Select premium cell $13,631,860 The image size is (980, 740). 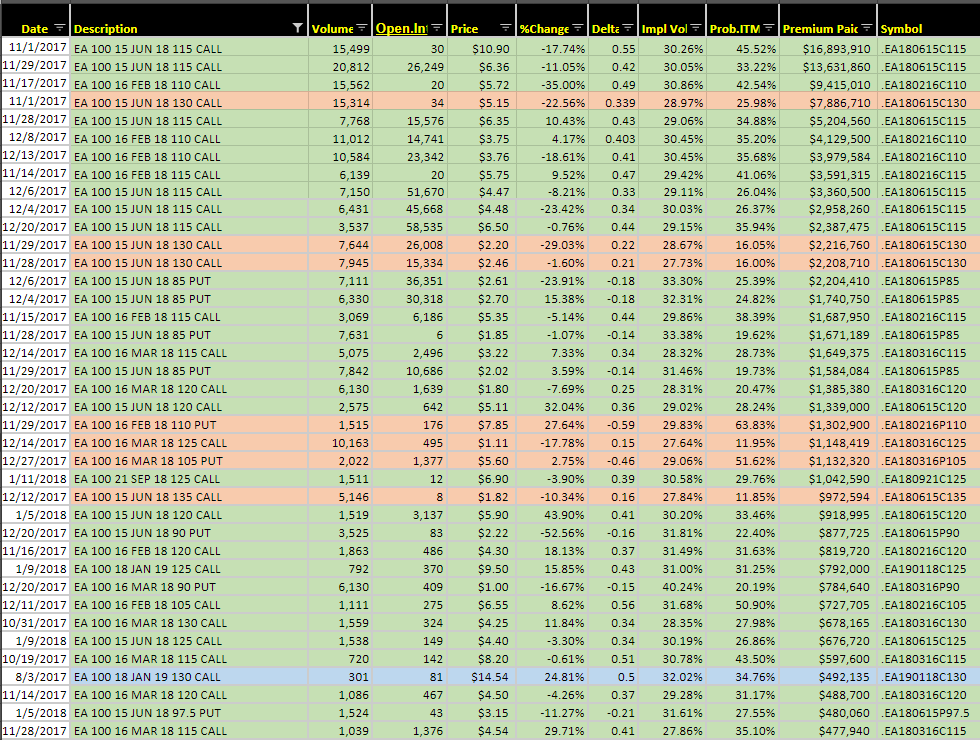pos(828,67)
